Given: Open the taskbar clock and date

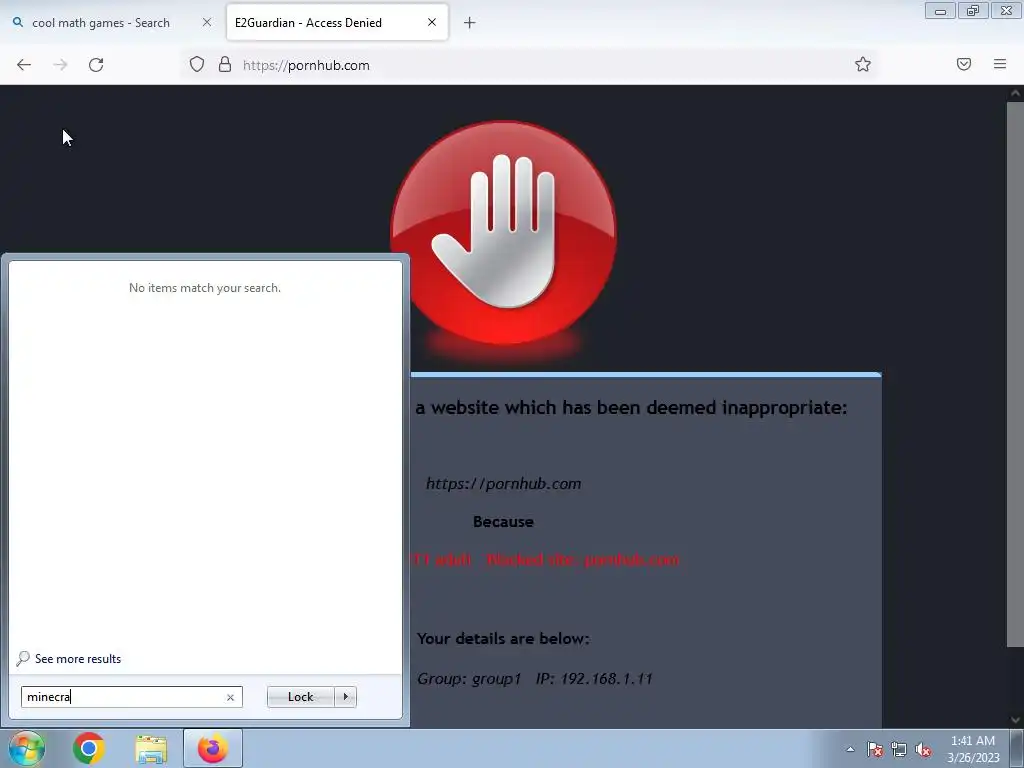Looking at the screenshot, I should tap(973, 749).
